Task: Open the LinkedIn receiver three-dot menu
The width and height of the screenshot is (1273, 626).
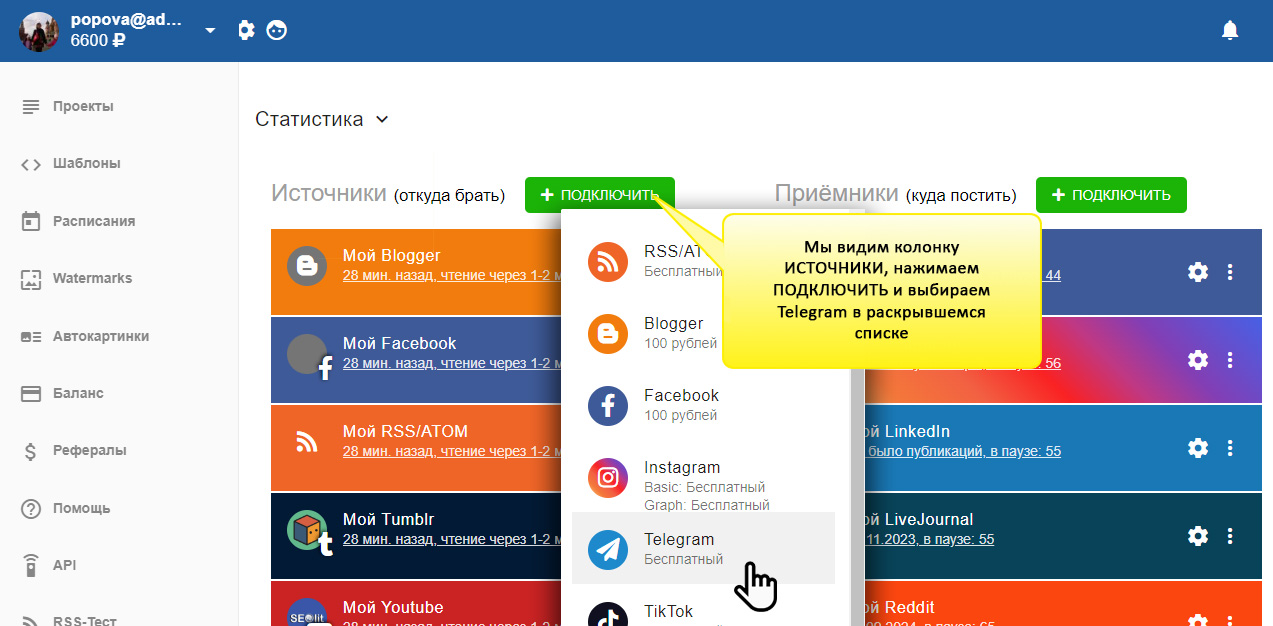Action: tap(1230, 448)
